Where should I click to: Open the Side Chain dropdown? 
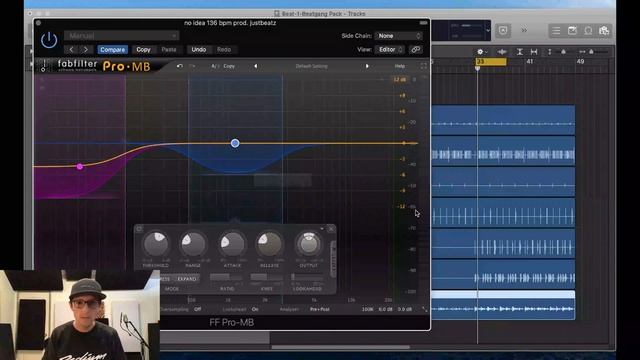click(398, 36)
